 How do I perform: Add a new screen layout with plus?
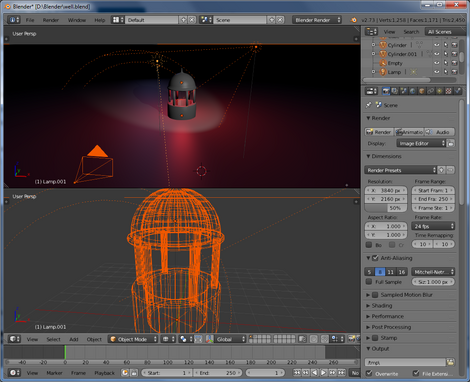click(183, 20)
